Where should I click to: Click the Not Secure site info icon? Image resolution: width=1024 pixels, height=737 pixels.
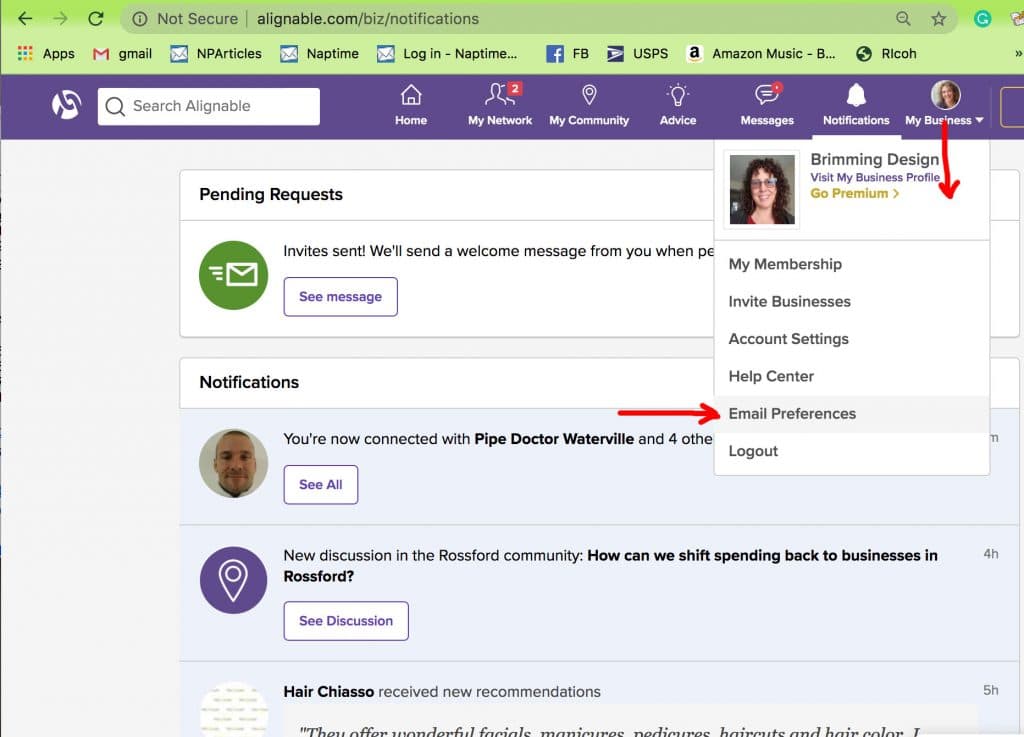tap(140, 19)
